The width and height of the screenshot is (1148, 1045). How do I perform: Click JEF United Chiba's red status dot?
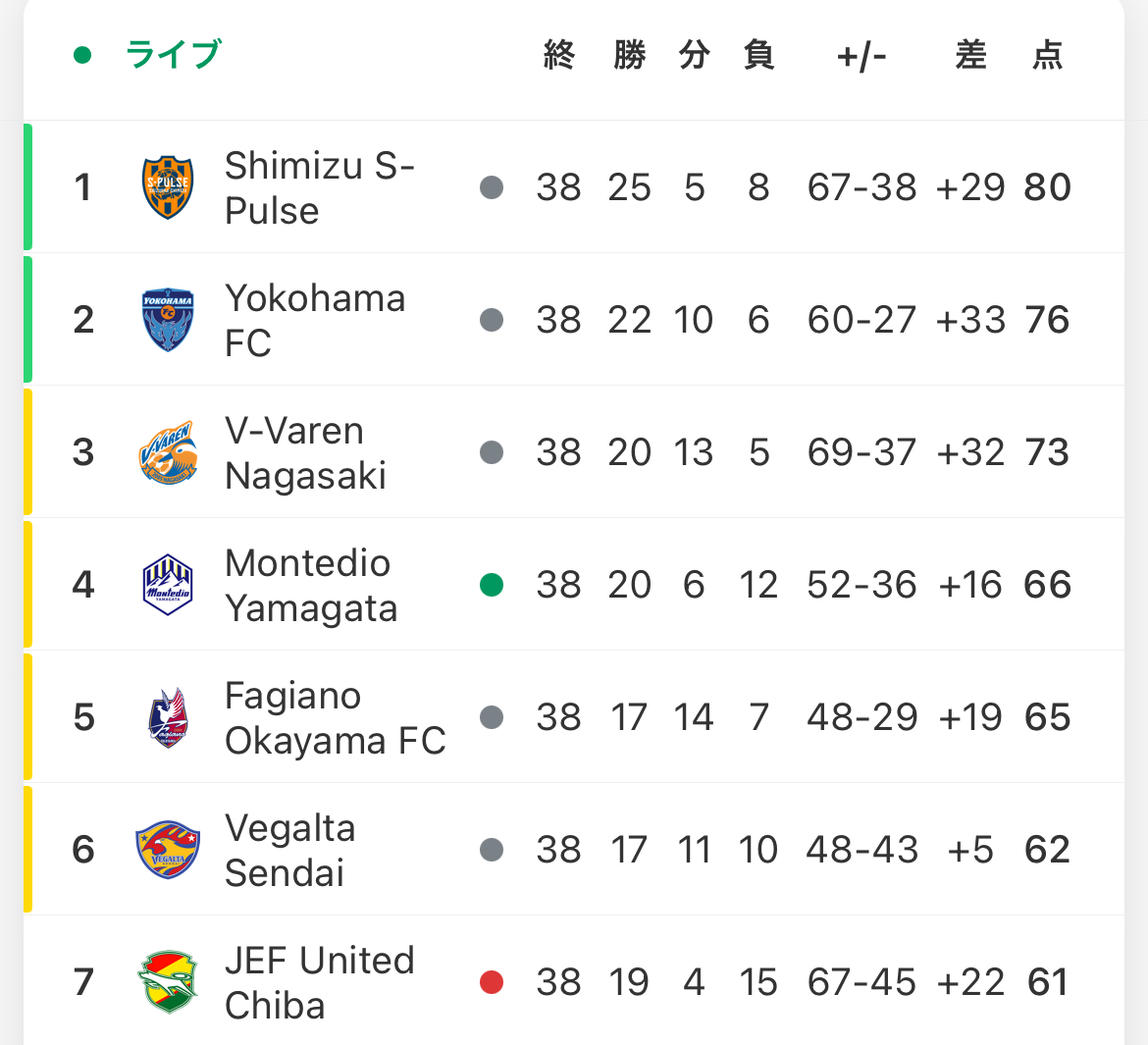(492, 982)
